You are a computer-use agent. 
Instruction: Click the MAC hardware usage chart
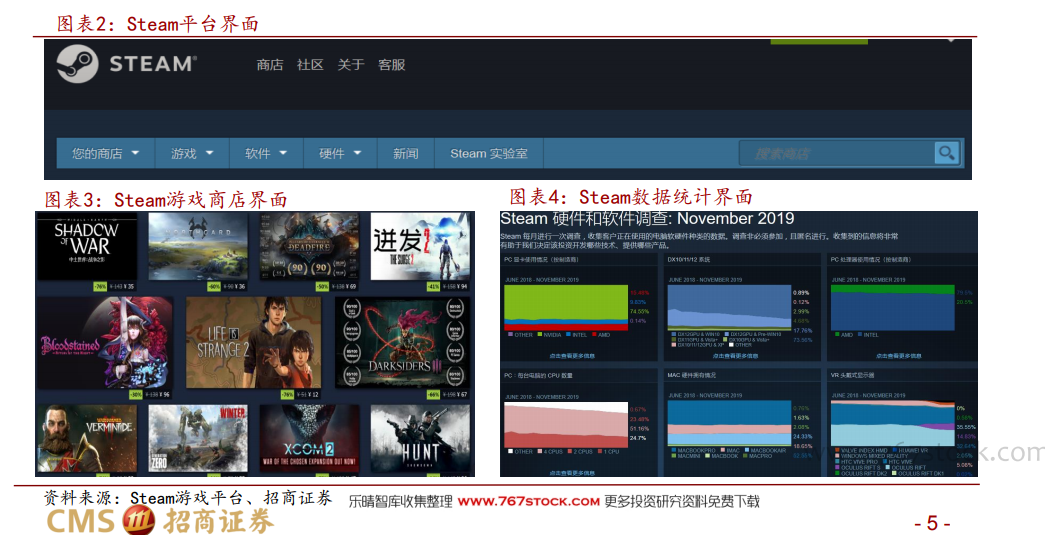[729, 424]
